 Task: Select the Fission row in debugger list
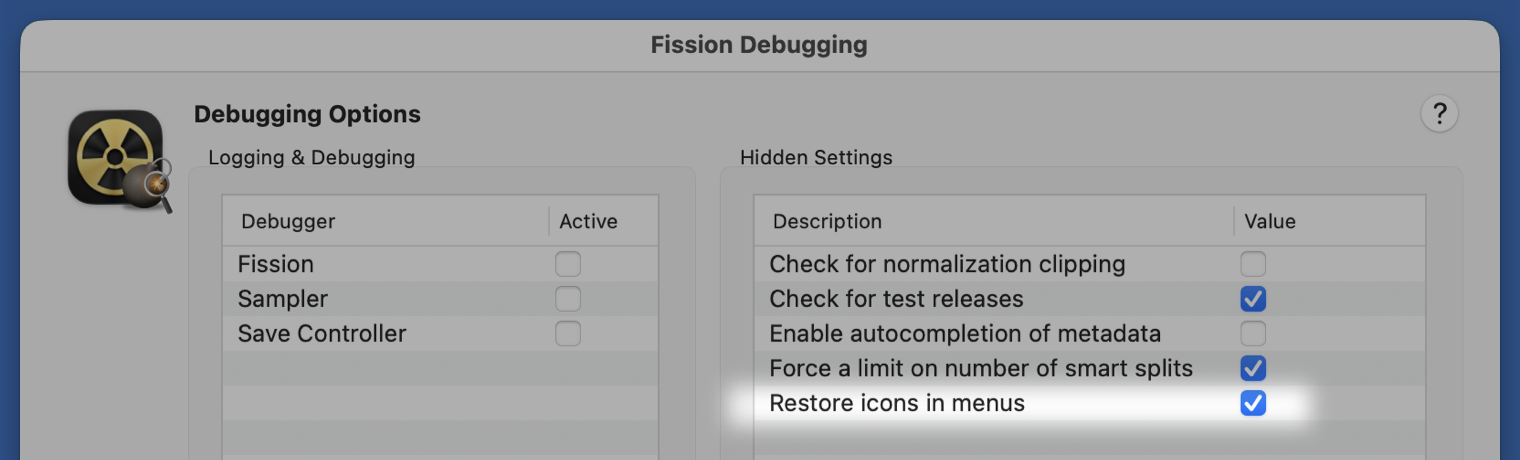[276, 265]
